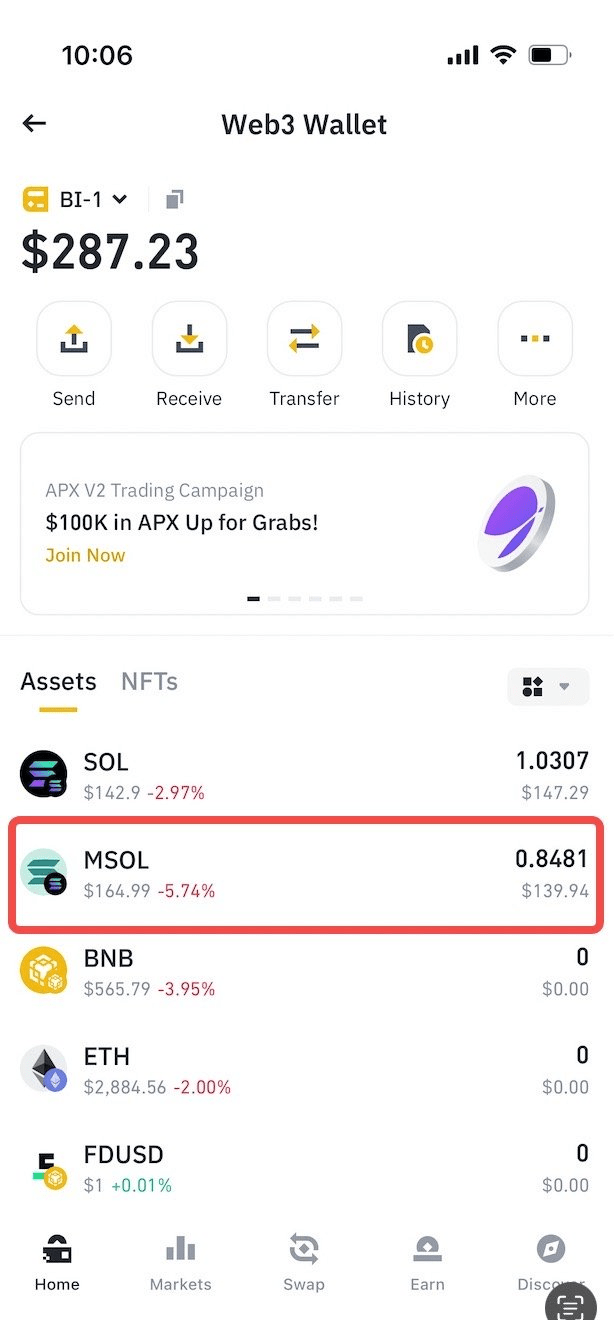Open the asset view layout dropdown
This screenshot has width=614, height=1320.
click(547, 687)
